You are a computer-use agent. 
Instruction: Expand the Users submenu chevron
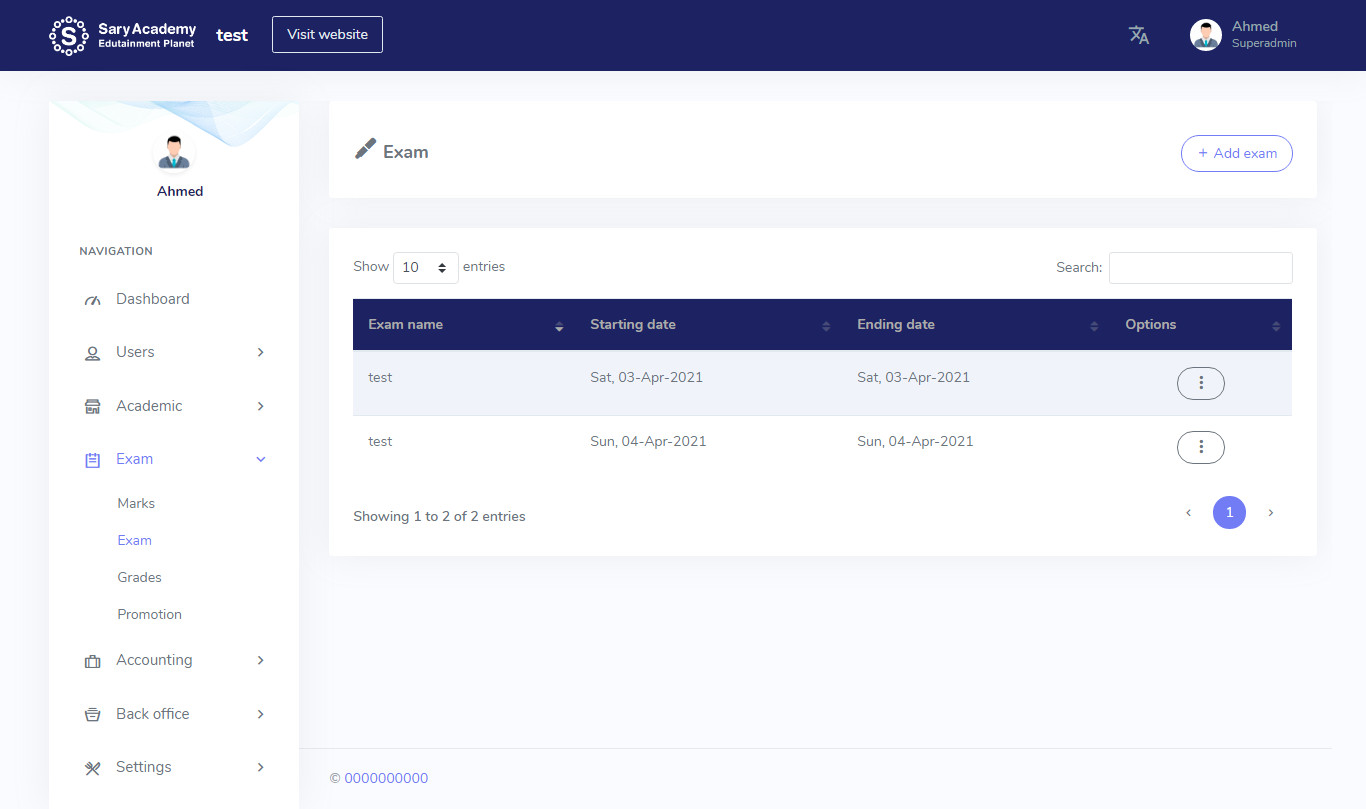tap(261, 352)
